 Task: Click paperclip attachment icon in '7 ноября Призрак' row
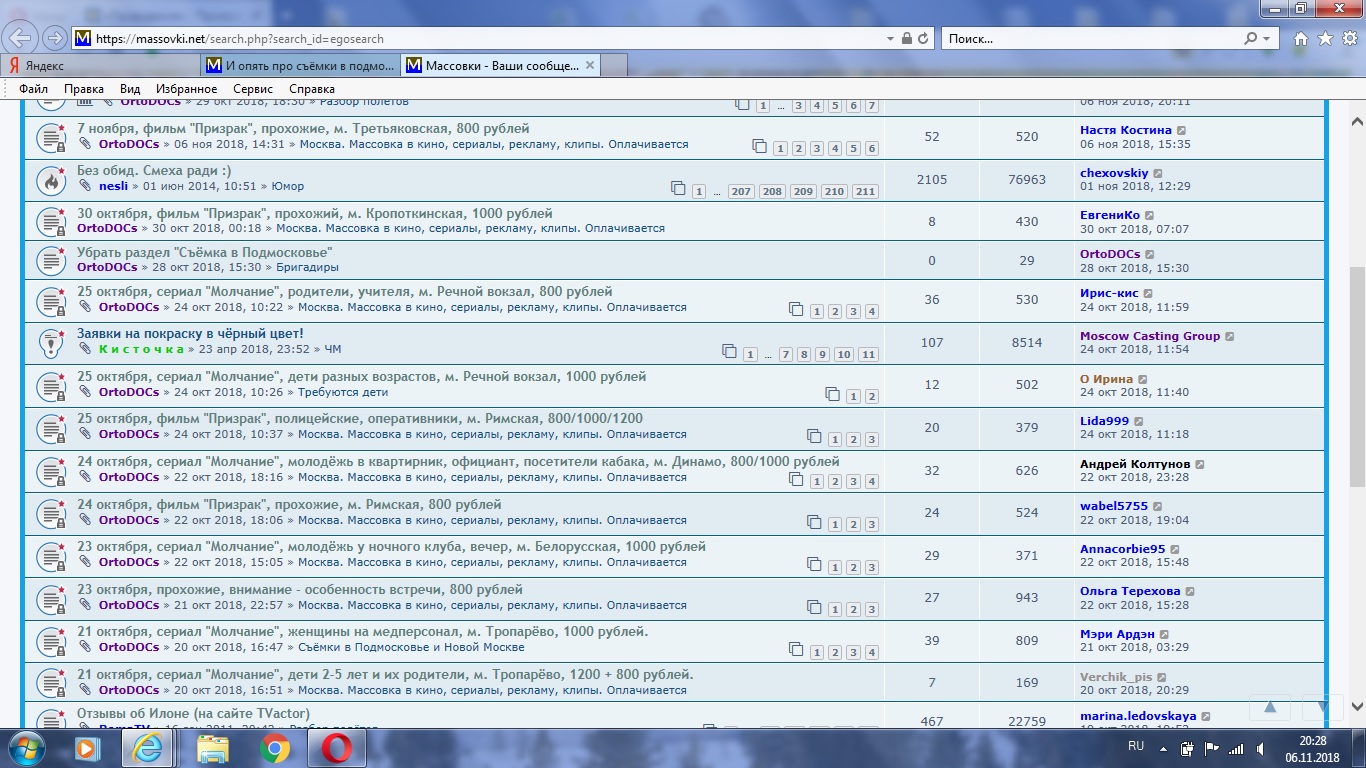point(85,144)
